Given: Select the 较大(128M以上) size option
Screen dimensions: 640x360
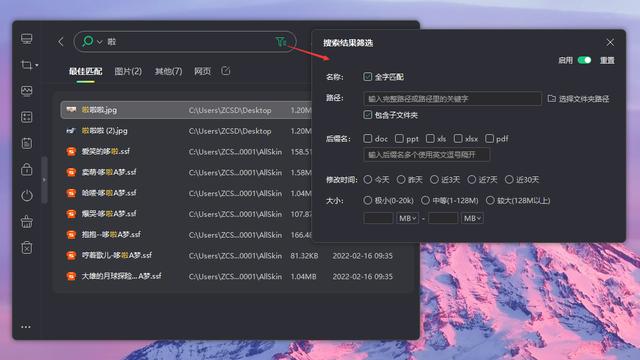Looking at the screenshot, I should [x=490, y=200].
